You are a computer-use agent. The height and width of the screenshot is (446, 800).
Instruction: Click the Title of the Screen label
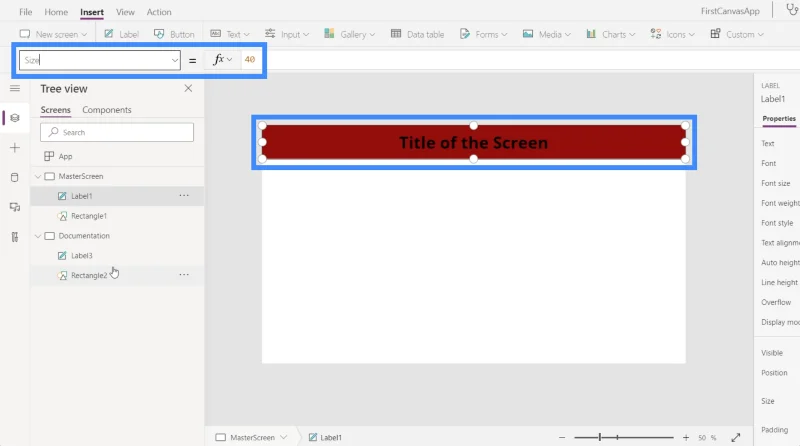(x=473, y=142)
